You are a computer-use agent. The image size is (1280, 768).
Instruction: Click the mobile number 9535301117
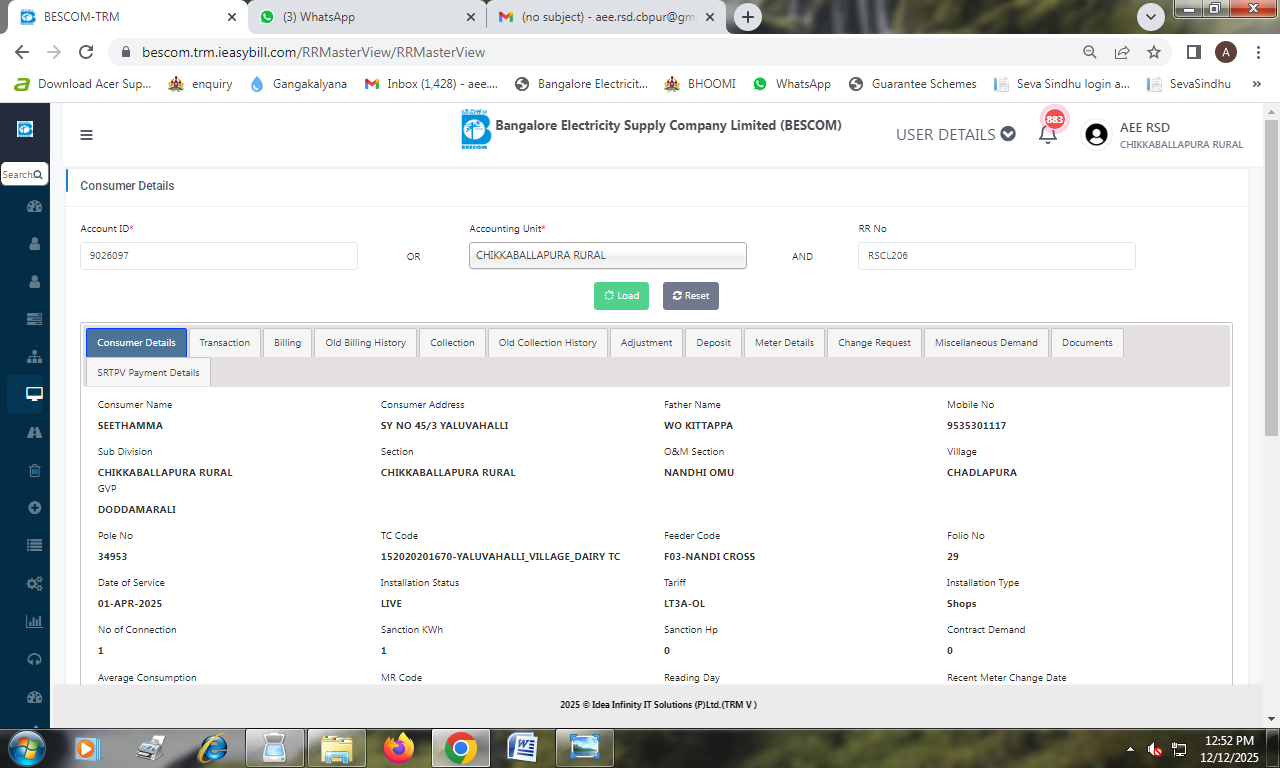click(977, 426)
